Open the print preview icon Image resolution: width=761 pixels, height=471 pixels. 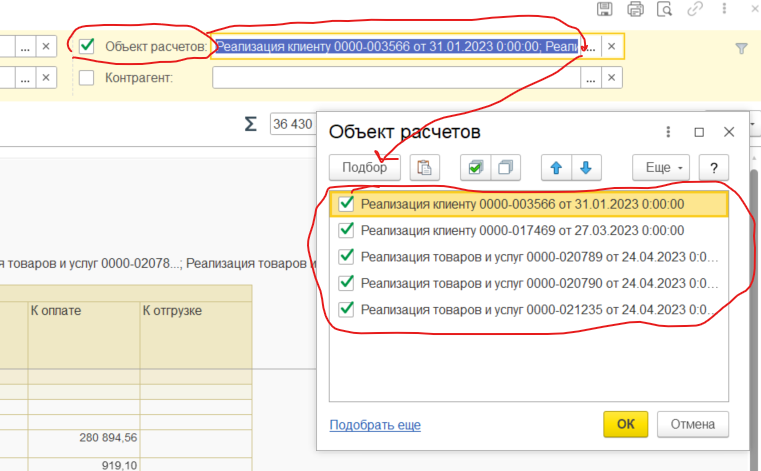coord(663,10)
